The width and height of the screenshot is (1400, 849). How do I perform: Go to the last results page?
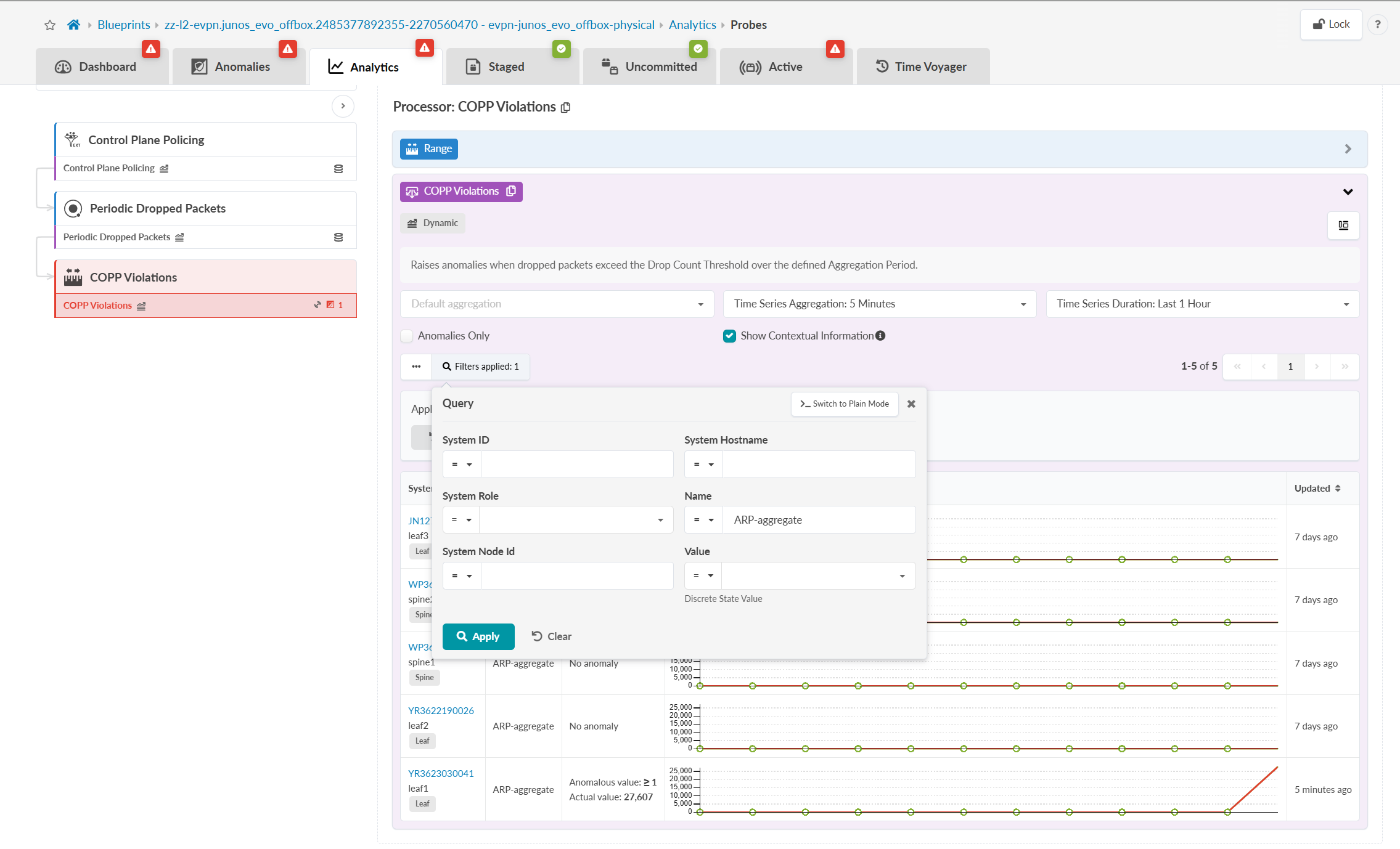(x=1345, y=367)
